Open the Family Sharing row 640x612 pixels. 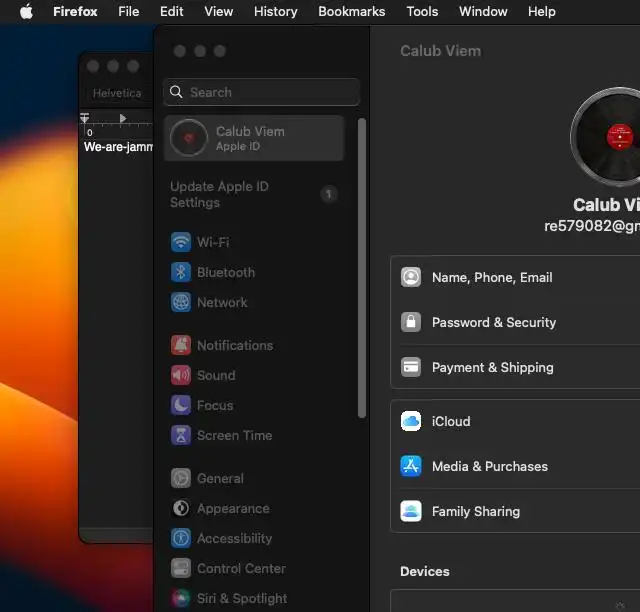pos(515,512)
